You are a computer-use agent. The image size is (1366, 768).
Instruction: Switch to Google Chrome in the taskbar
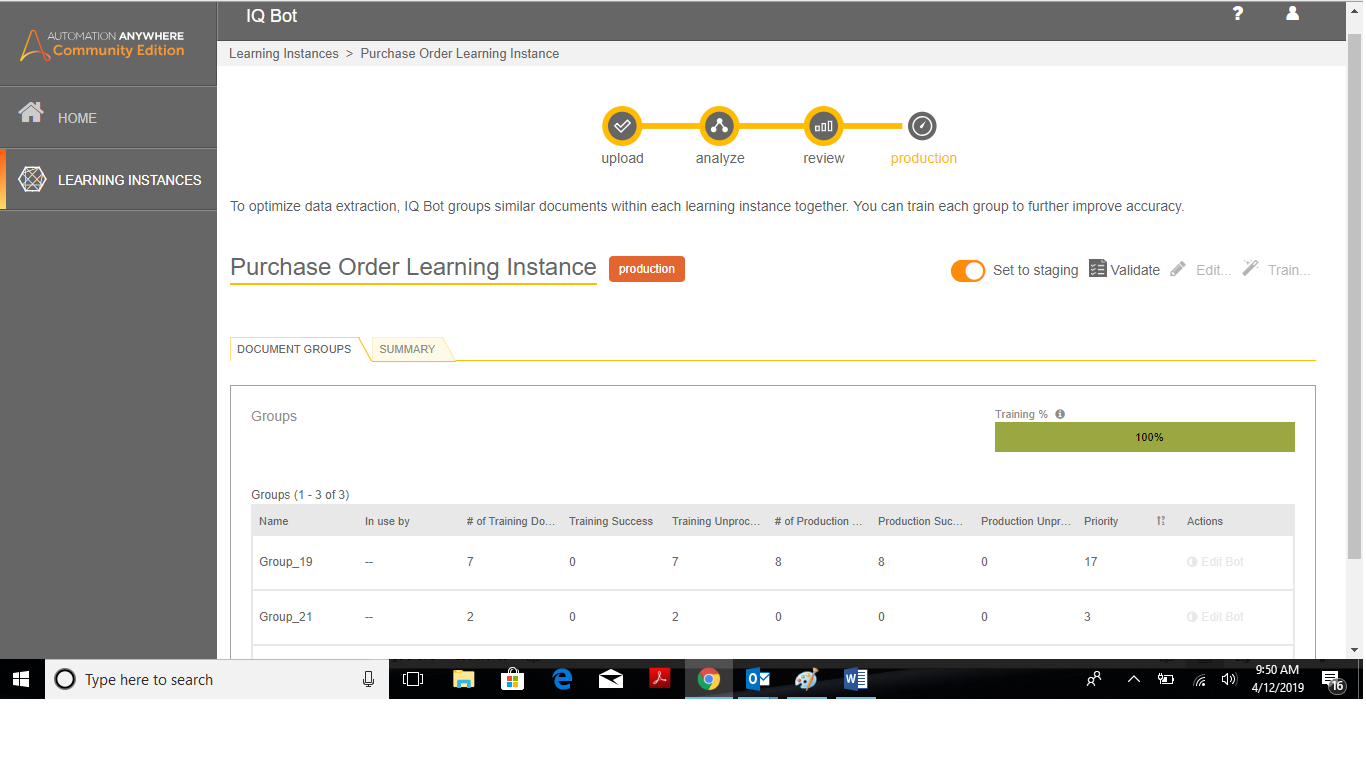(x=709, y=680)
